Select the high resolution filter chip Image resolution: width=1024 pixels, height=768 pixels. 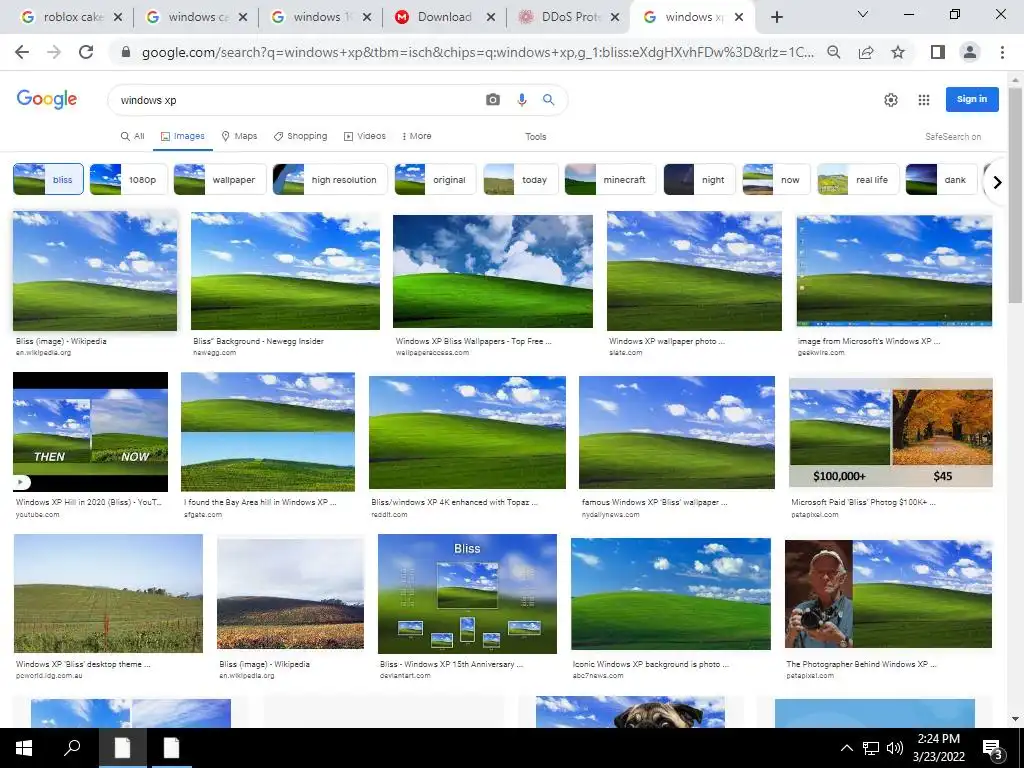tap(330, 180)
